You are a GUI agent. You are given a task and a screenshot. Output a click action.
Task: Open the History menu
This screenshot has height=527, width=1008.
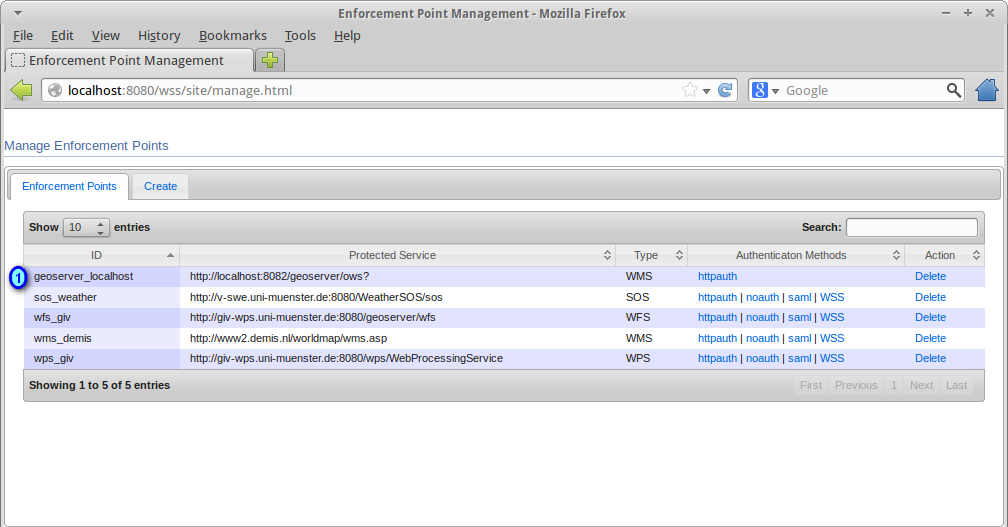[x=159, y=36]
